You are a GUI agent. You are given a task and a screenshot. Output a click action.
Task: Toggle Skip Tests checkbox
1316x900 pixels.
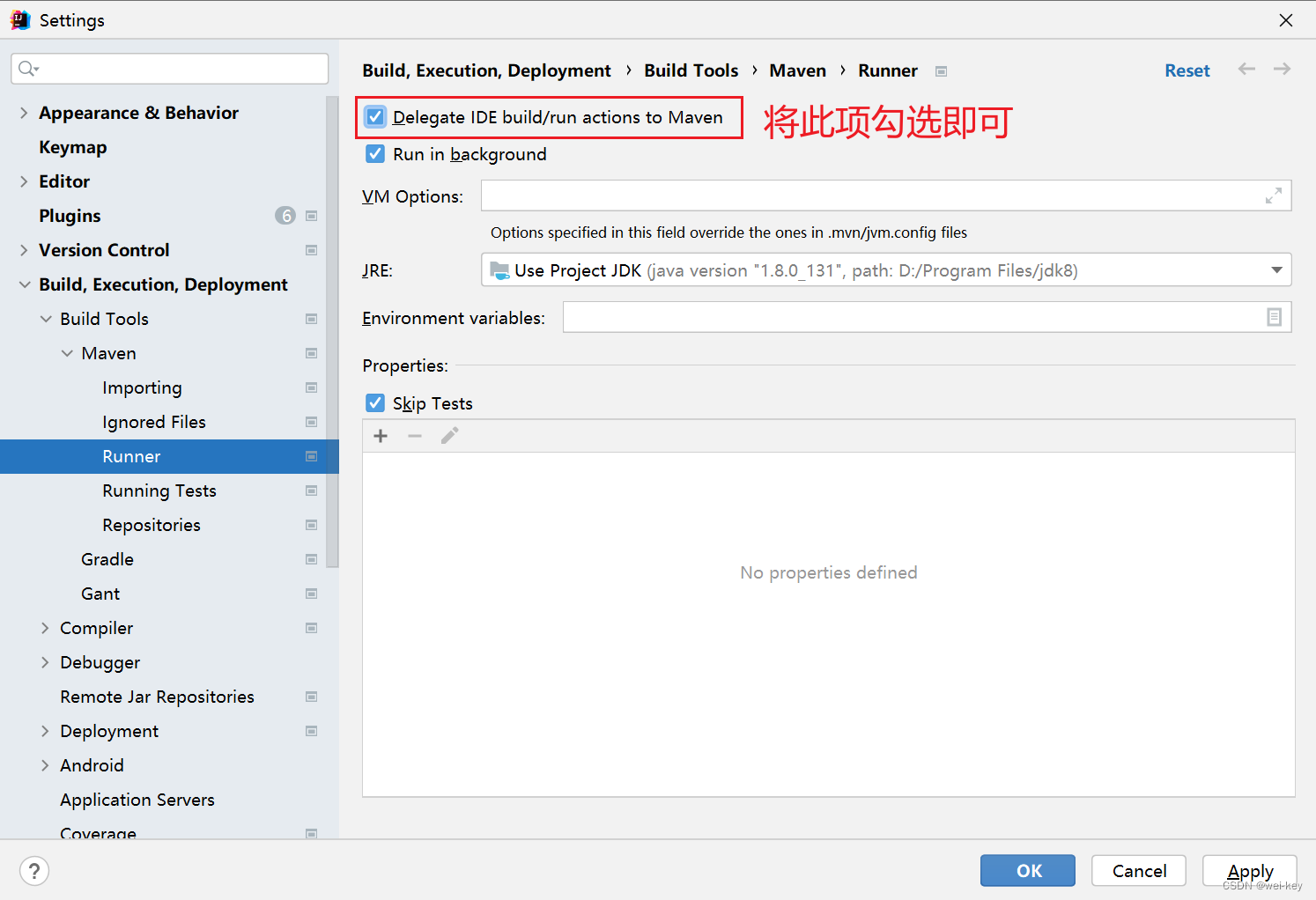(x=375, y=403)
